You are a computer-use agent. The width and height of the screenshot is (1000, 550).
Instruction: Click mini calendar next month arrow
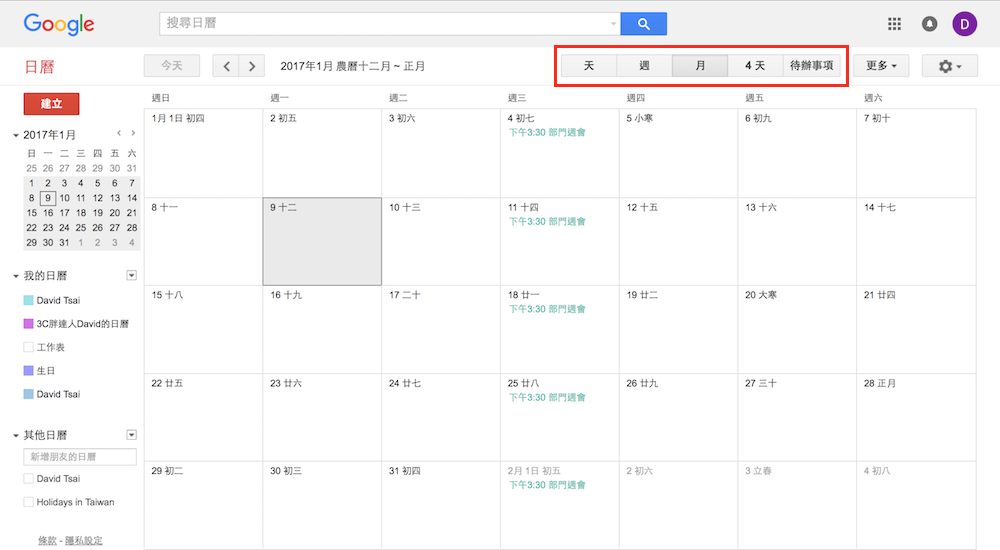[x=133, y=133]
